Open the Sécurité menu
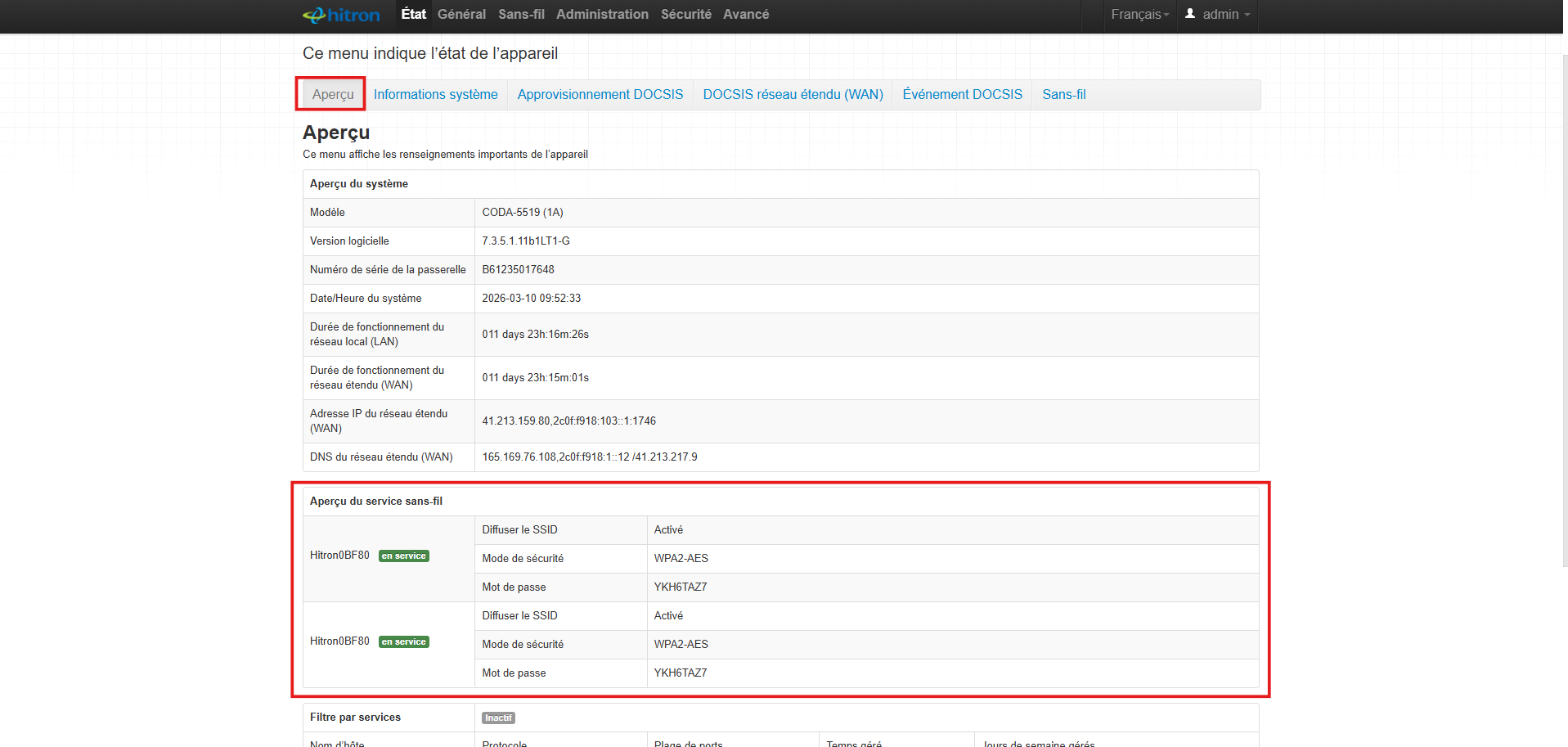The width and height of the screenshot is (1568, 747). point(685,14)
